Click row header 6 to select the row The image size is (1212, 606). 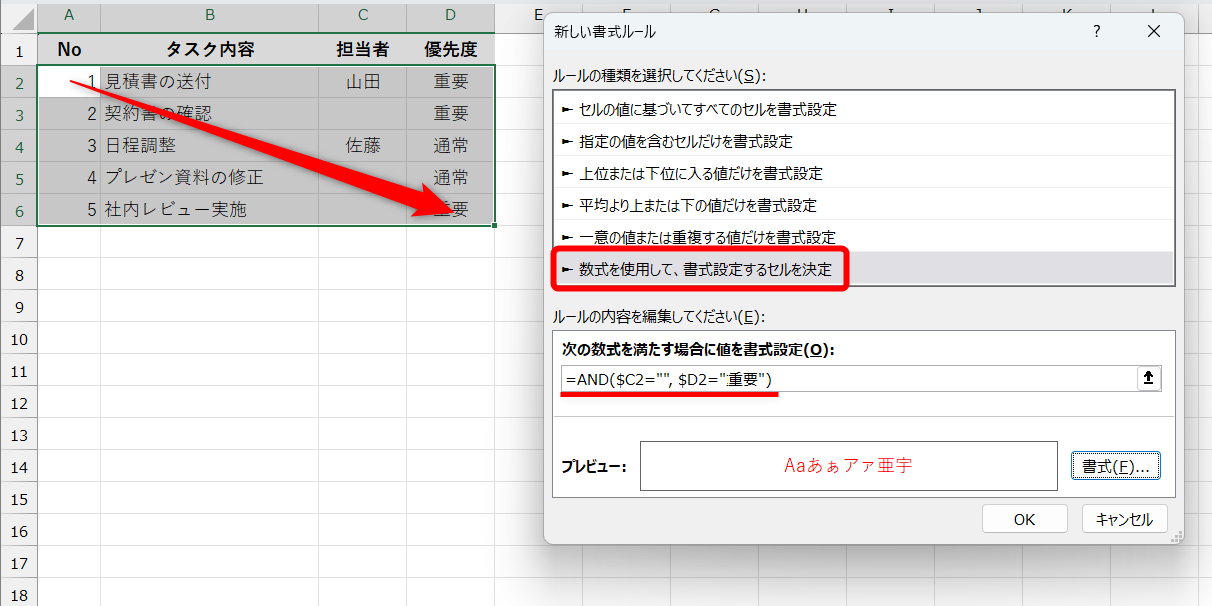(20, 209)
